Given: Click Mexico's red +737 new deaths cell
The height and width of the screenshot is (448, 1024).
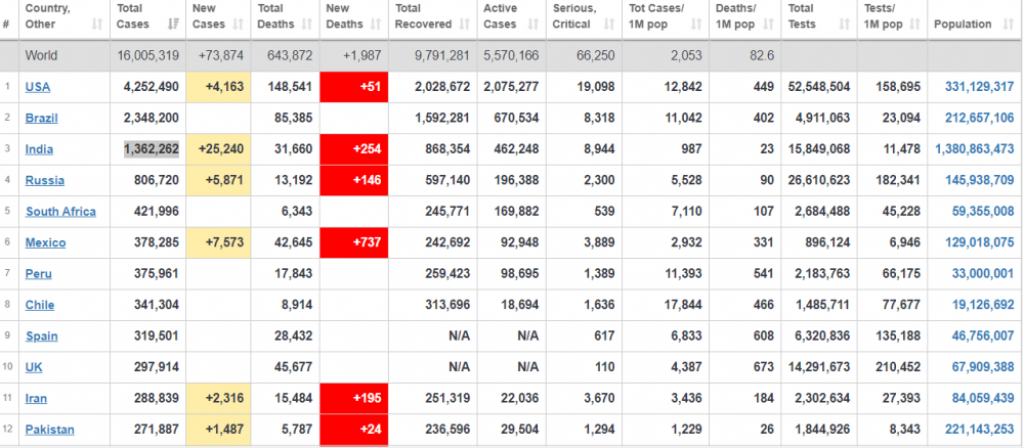Looking at the screenshot, I should 355,242.
